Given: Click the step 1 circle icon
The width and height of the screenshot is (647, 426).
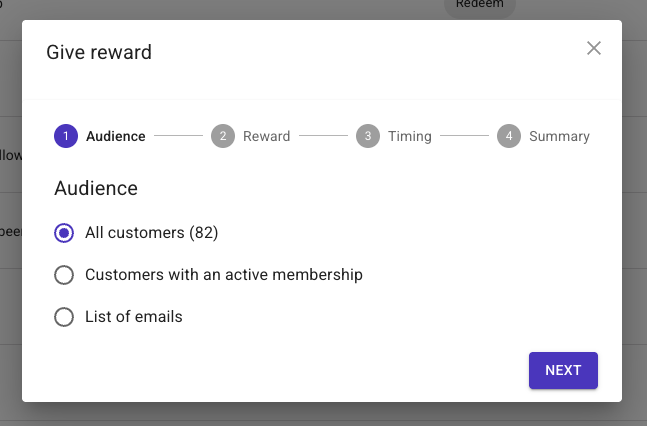Looking at the screenshot, I should [x=66, y=136].
